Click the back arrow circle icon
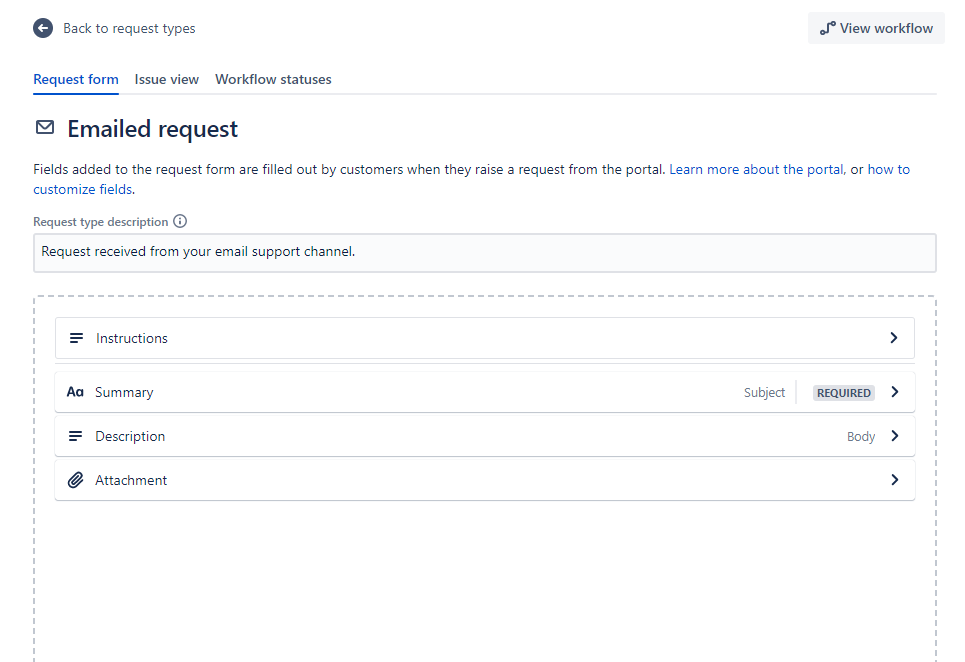 pos(42,28)
